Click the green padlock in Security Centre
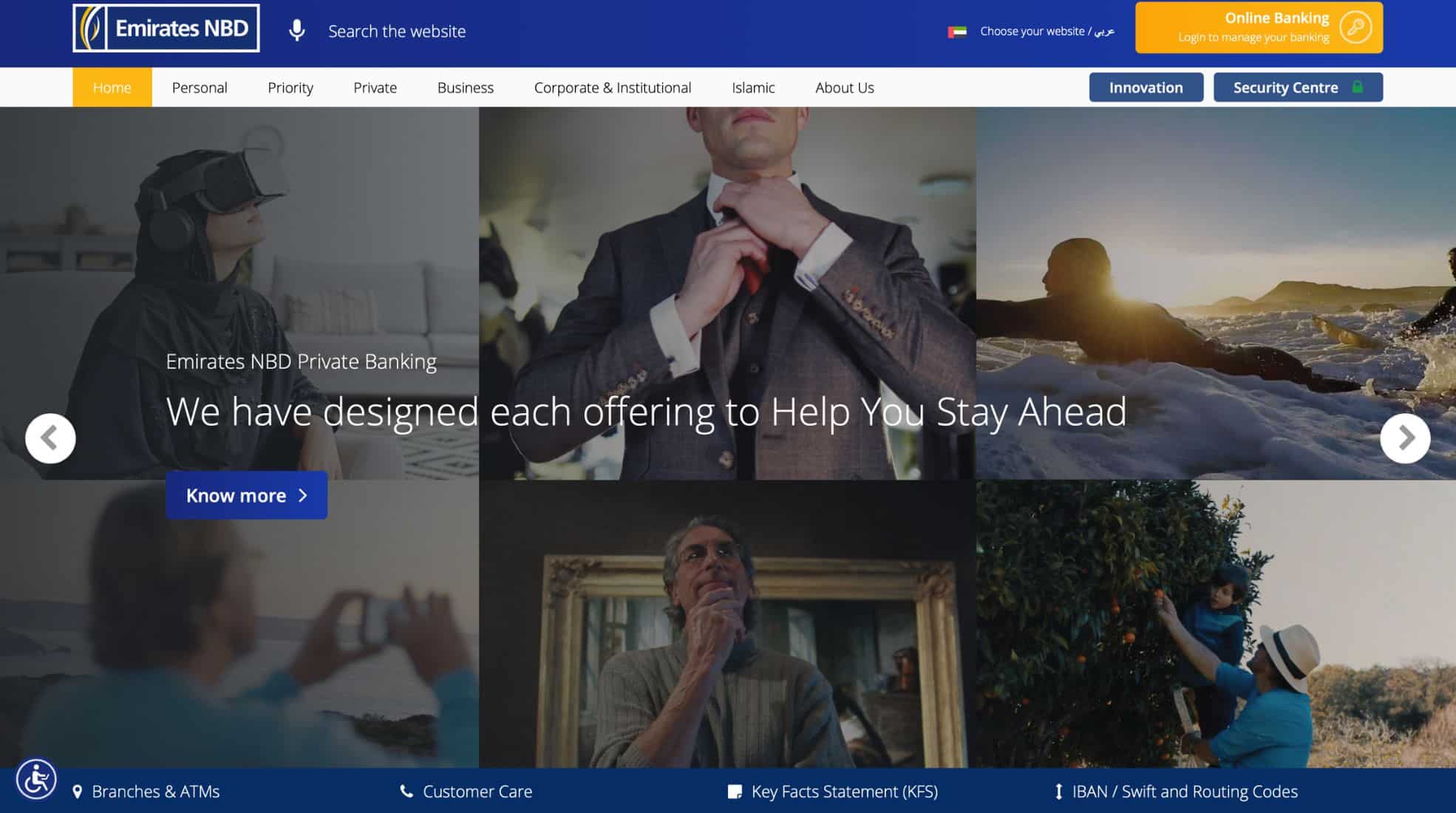This screenshot has width=1456, height=813. coord(1358,86)
